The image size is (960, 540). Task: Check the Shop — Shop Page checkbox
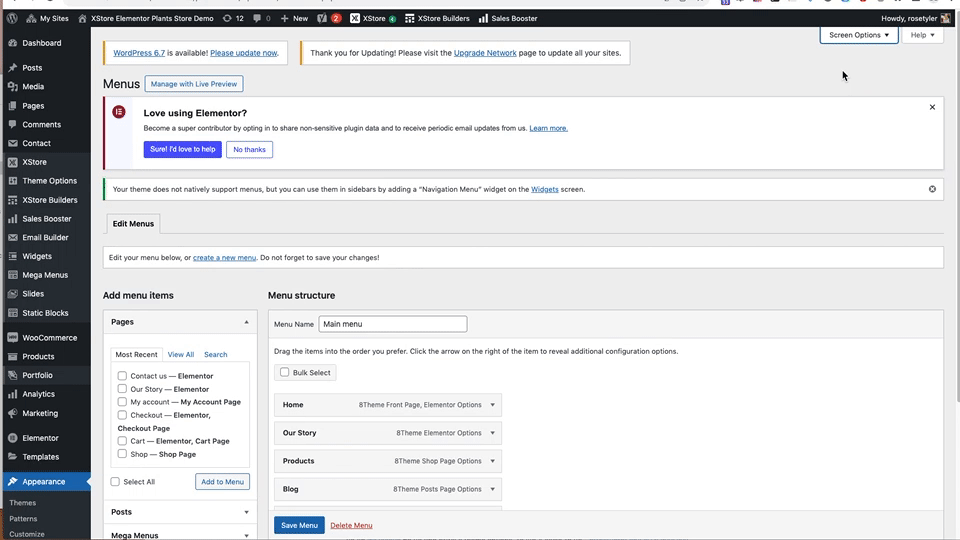click(x=122, y=454)
